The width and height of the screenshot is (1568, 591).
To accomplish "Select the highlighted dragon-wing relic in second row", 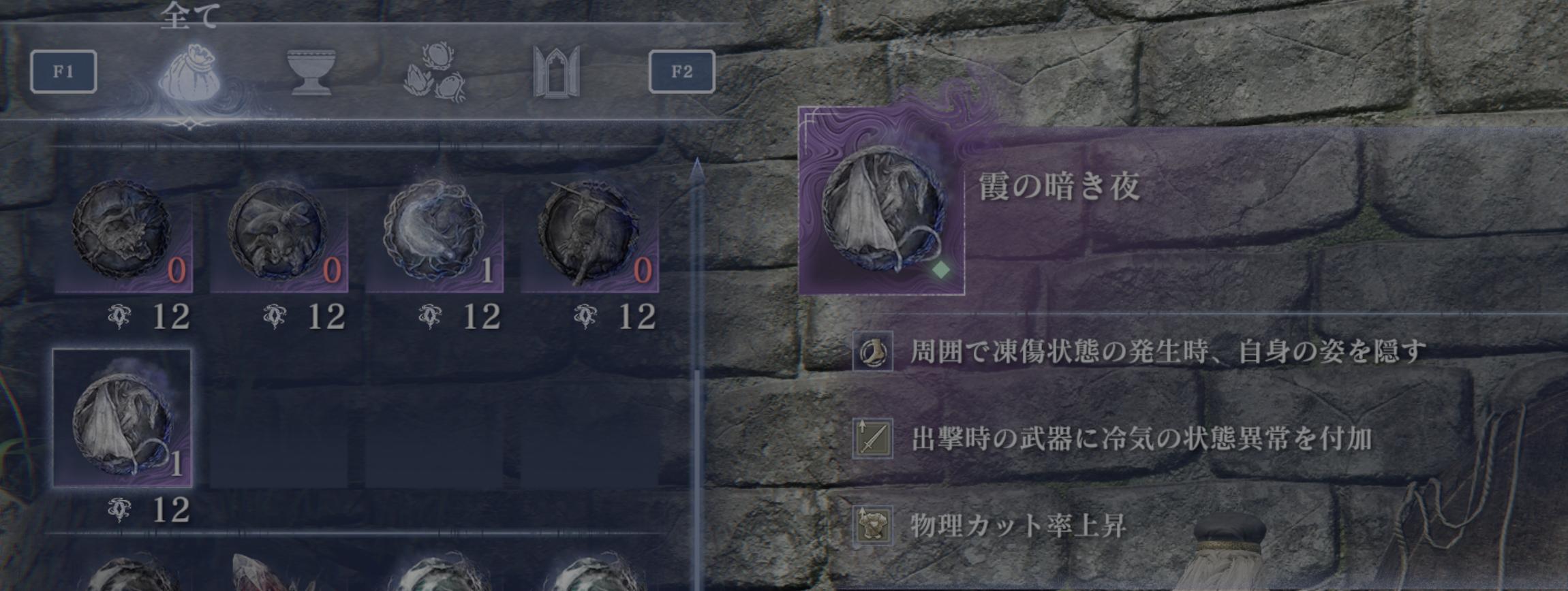I will 123,418.
